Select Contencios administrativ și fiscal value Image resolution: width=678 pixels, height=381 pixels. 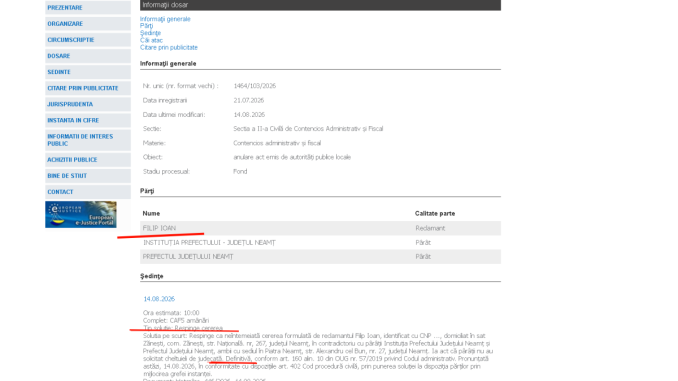click(x=277, y=143)
